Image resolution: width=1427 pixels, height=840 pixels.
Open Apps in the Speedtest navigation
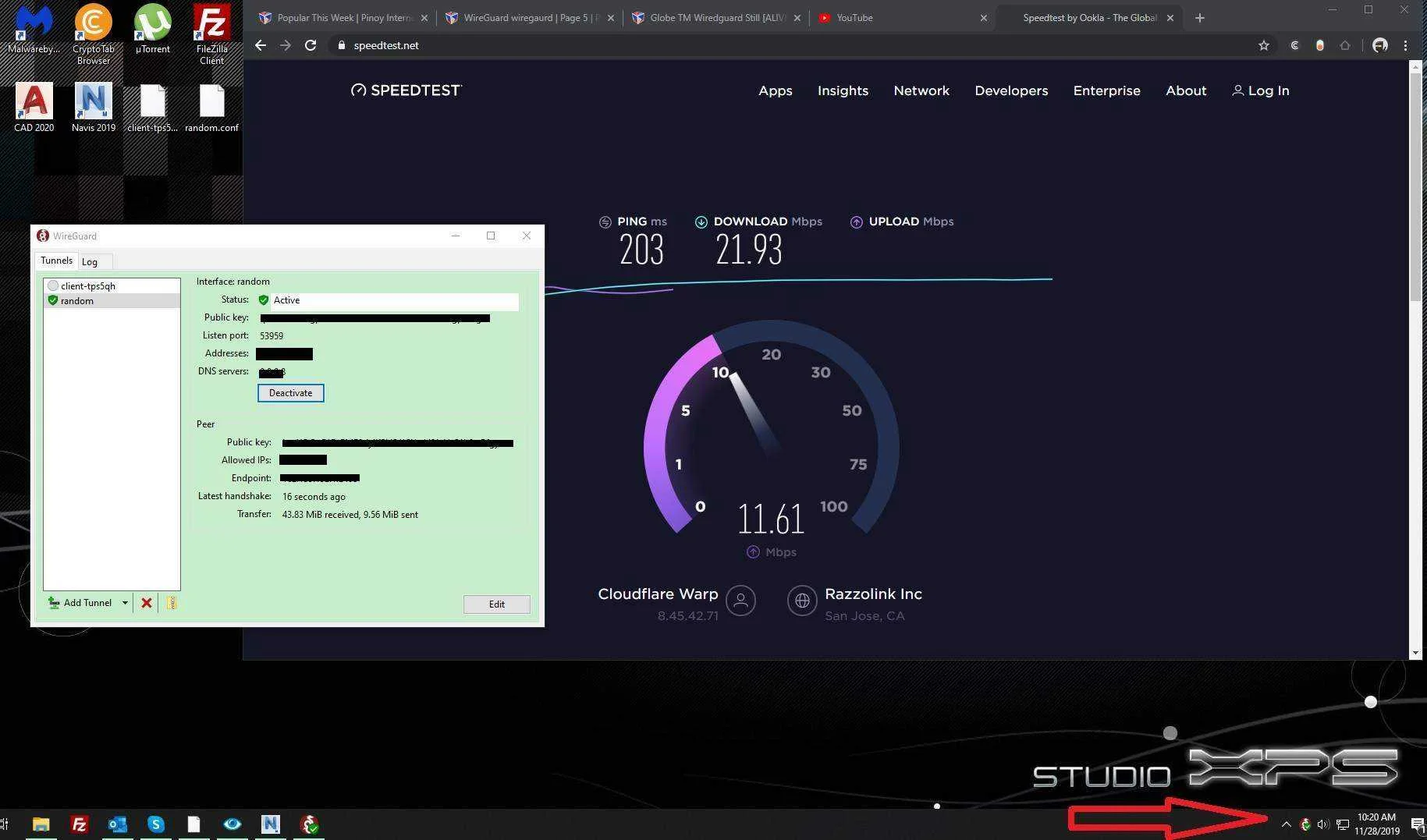click(776, 90)
